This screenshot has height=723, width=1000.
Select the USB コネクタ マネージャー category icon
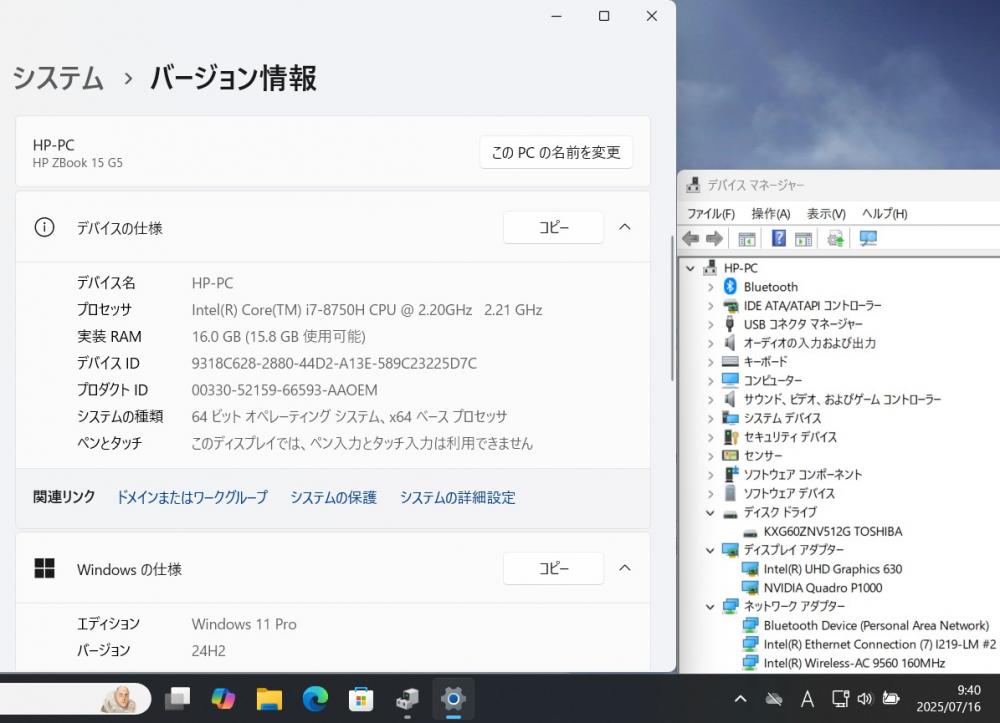pos(730,325)
